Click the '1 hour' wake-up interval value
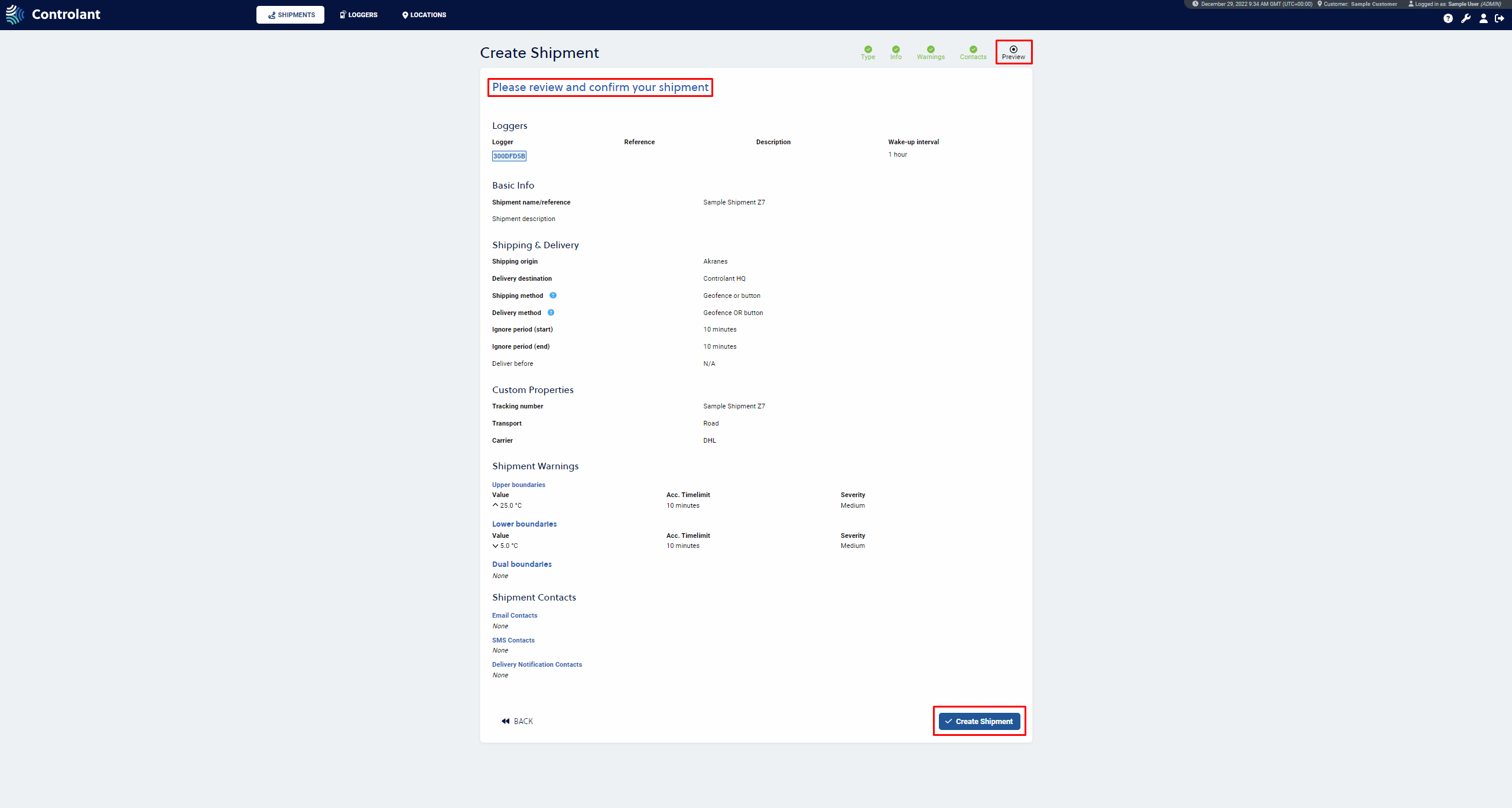This screenshot has height=808, width=1512. point(898,154)
